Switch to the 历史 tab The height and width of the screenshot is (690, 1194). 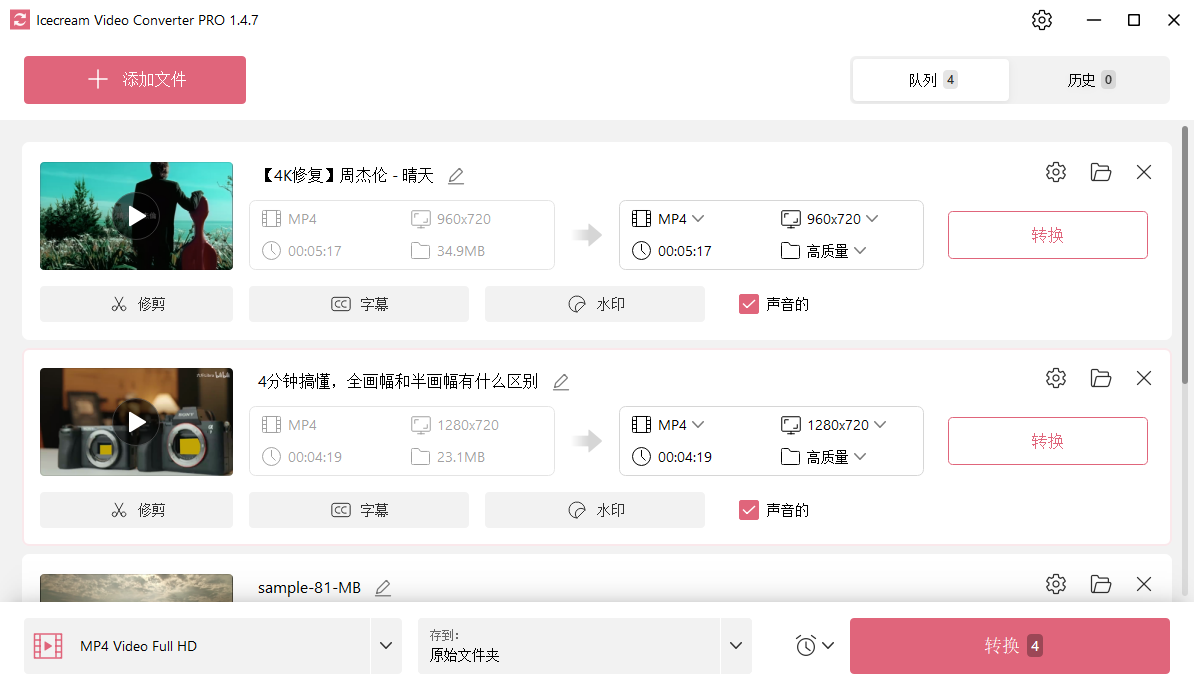(1090, 80)
